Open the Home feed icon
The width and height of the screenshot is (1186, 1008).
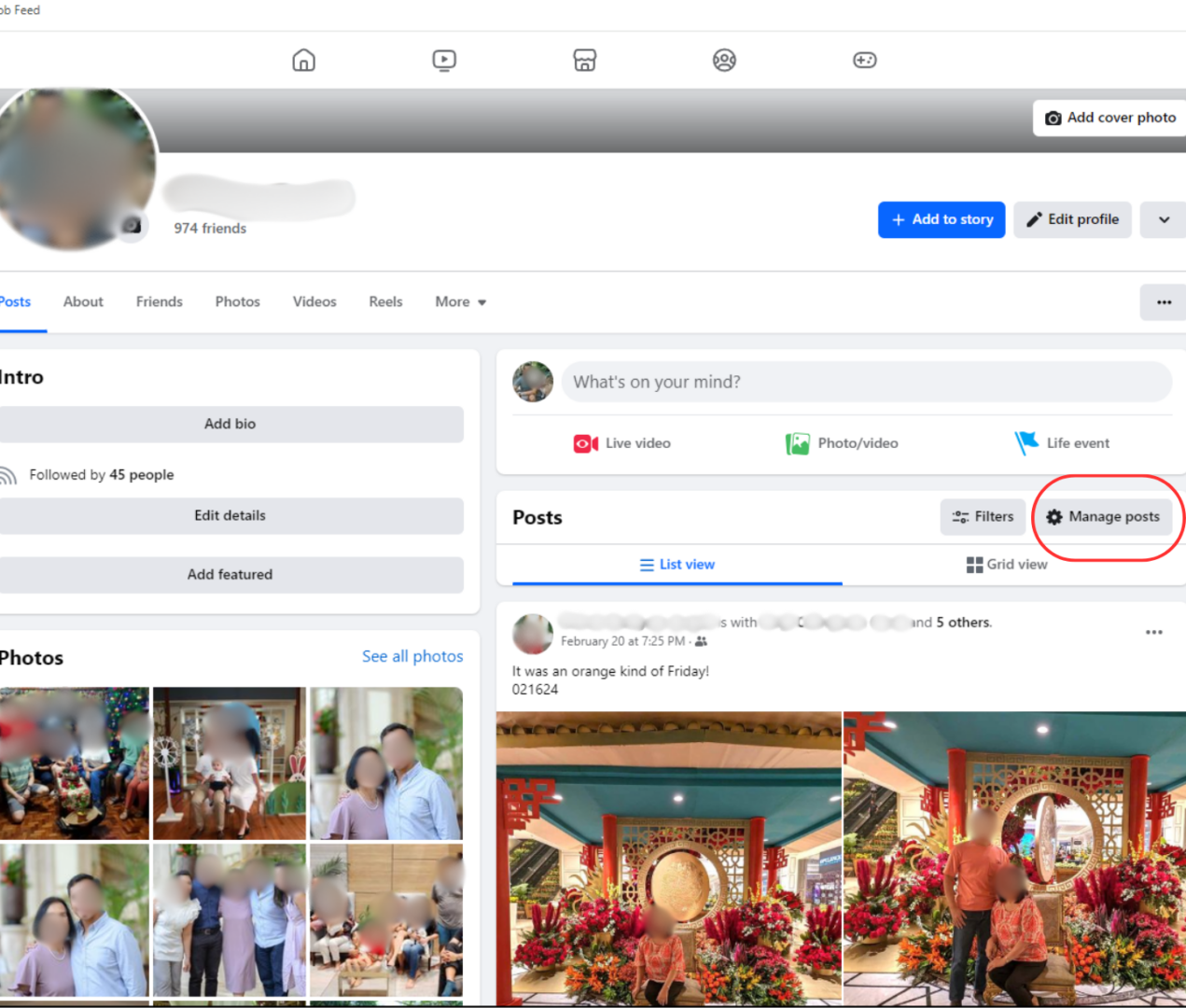(303, 60)
